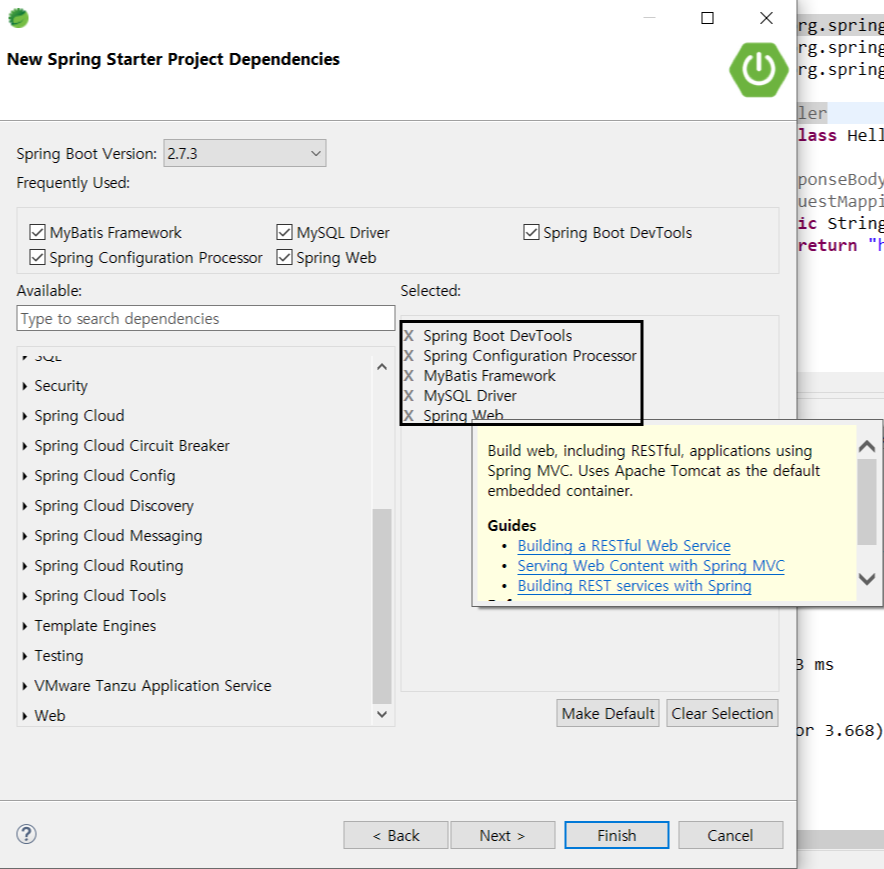
Task: Open Serving Web Content with Spring MVC link
Action: coord(651,566)
